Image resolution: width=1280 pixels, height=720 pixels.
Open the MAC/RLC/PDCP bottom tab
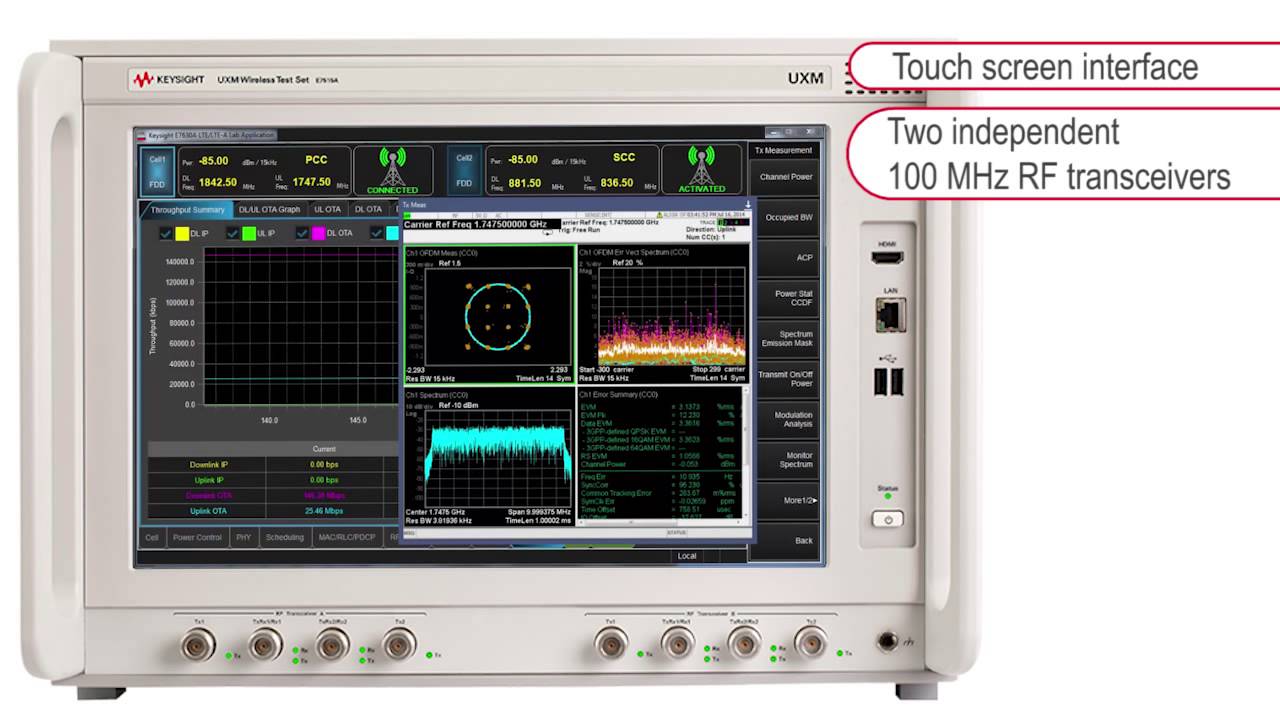(x=347, y=537)
